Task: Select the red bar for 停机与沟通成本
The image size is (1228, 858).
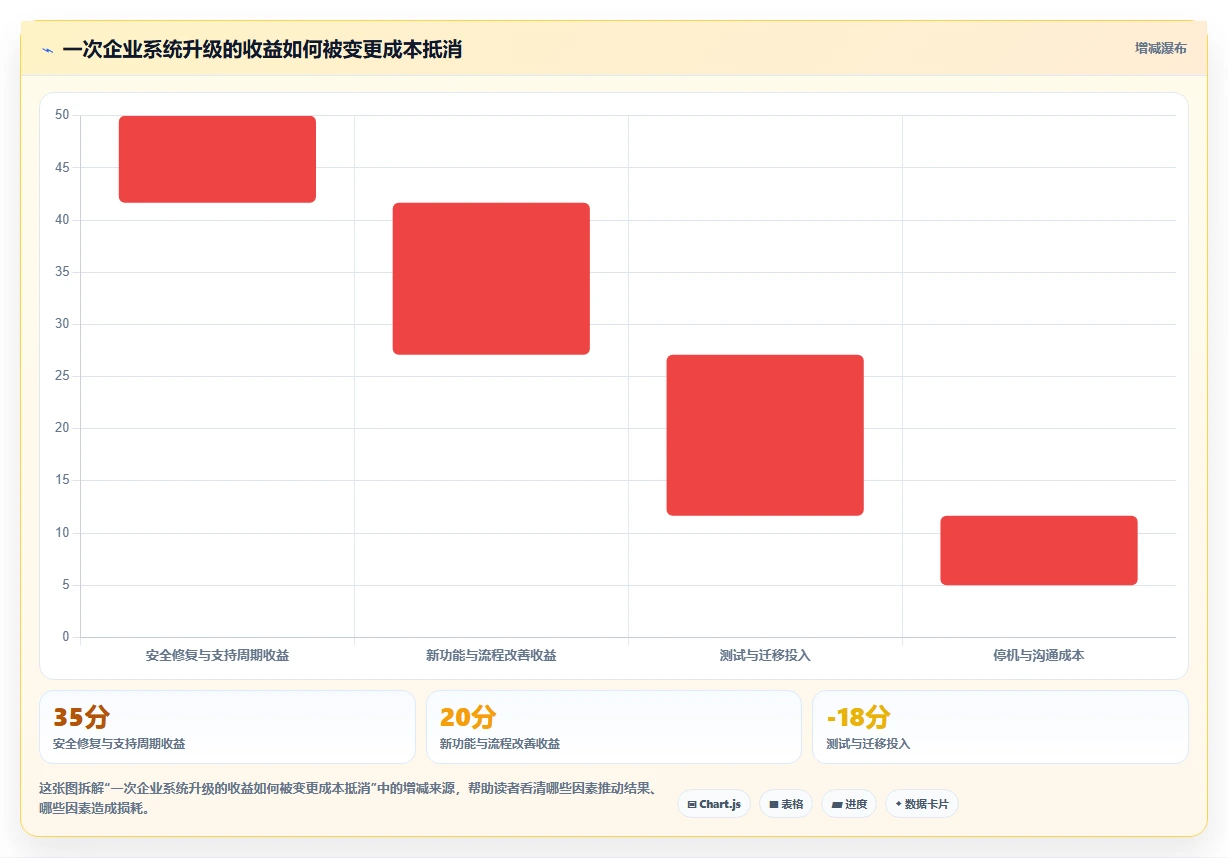Action: point(1039,550)
